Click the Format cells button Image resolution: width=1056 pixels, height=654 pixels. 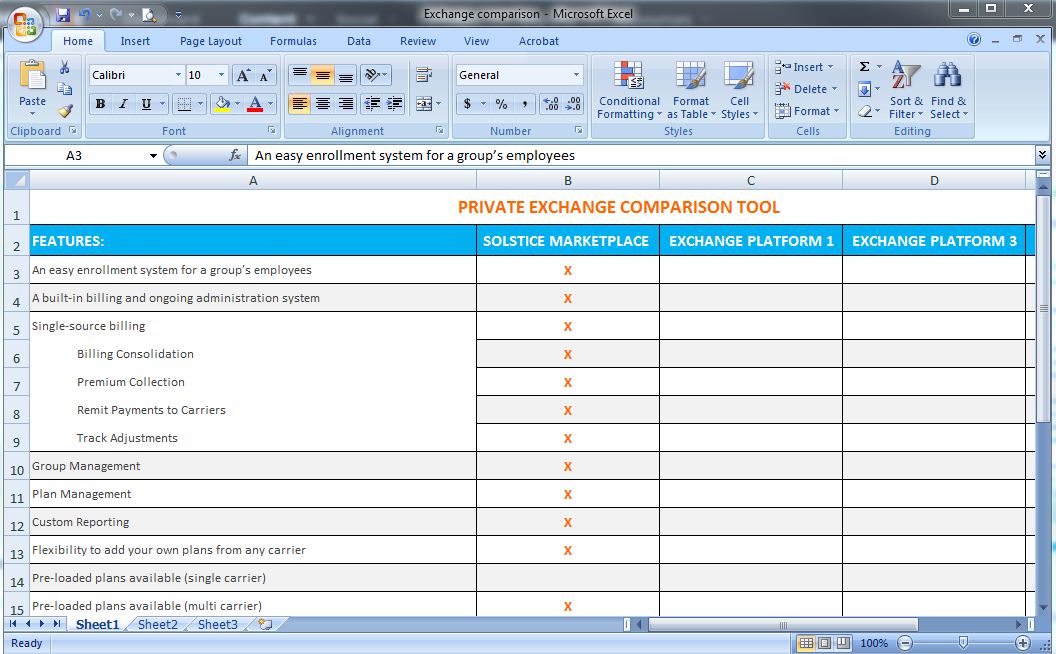pos(807,111)
